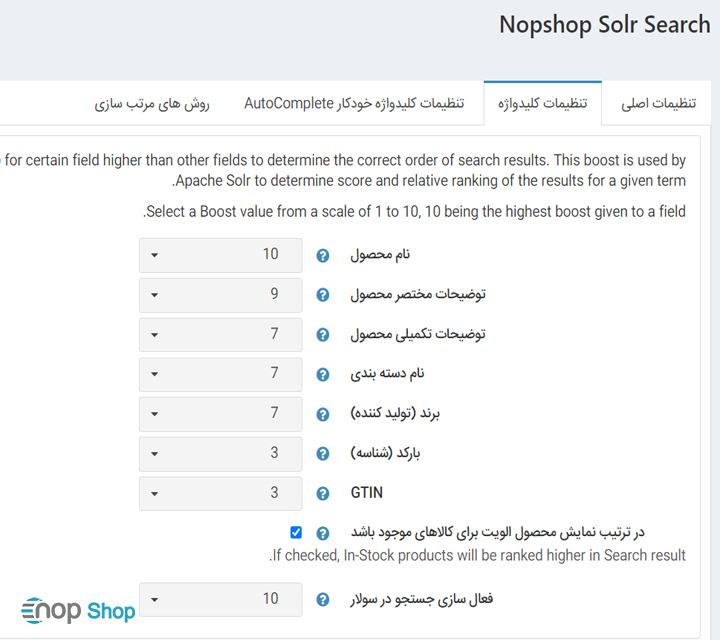Click help icon for نام دسته بندی
Screen dimensions: 720x640
tap(323, 375)
